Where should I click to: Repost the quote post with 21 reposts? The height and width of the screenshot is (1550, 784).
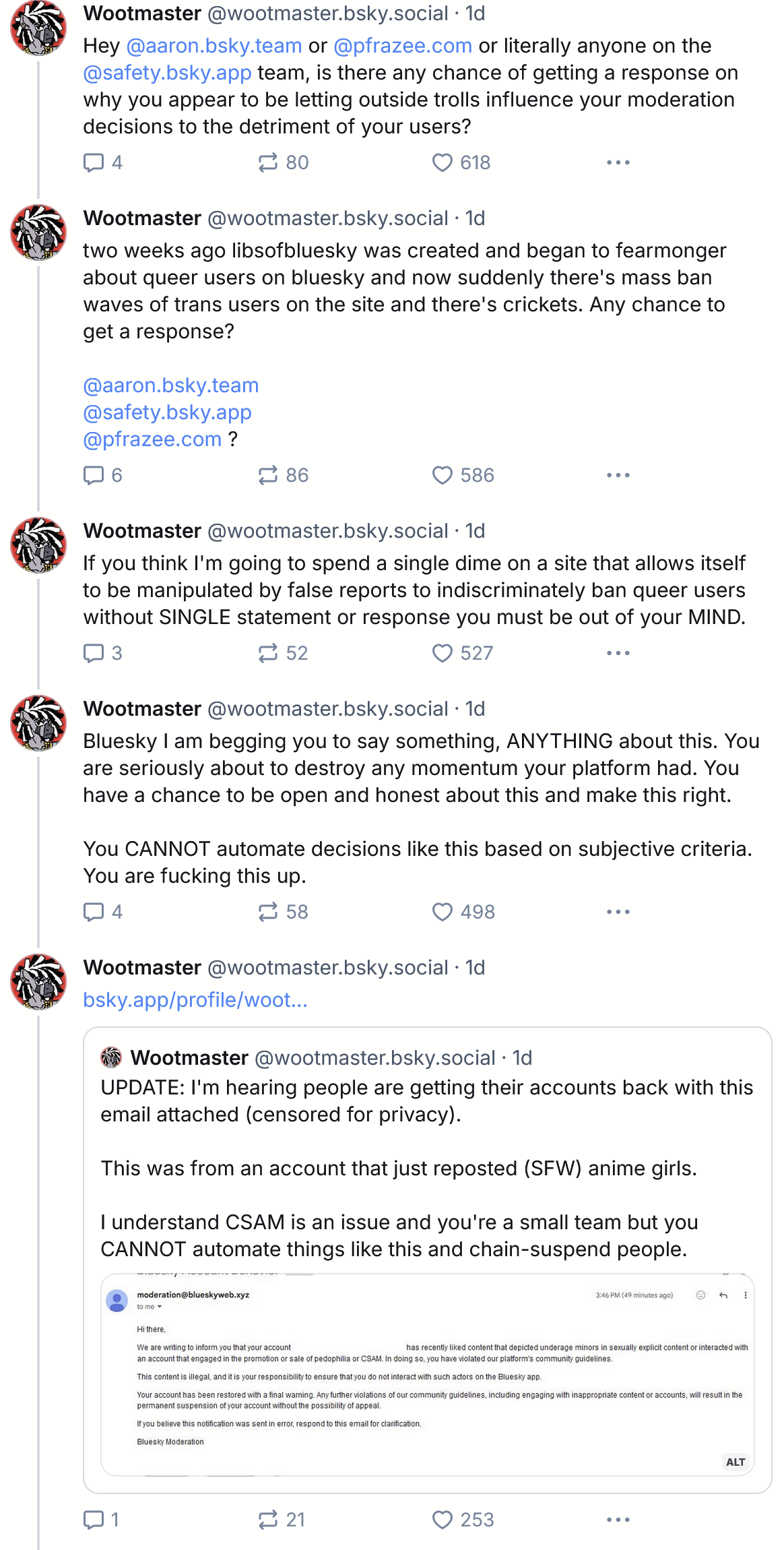pyautogui.click(x=268, y=1520)
